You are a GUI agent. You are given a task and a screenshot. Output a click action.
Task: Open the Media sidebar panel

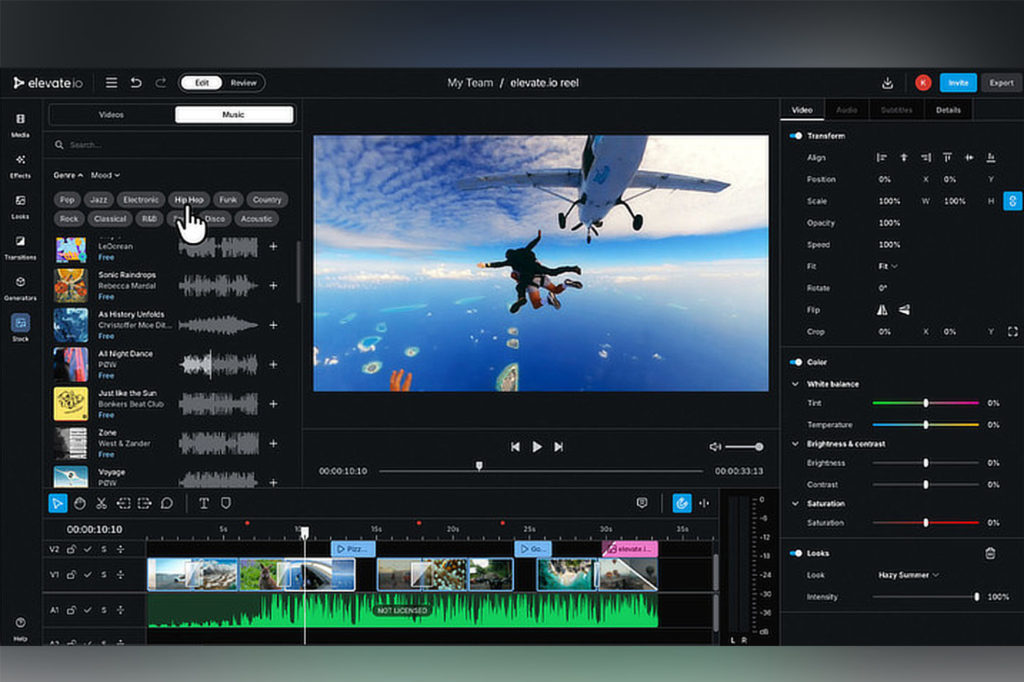pos(20,125)
